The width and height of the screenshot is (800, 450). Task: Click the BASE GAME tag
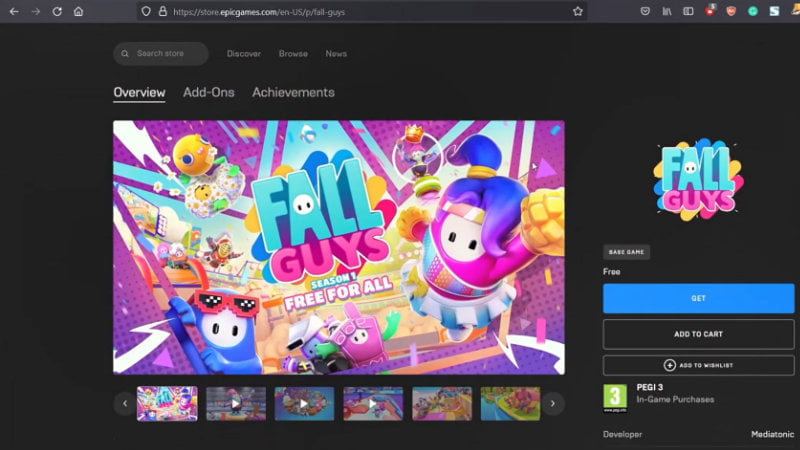[x=627, y=252]
